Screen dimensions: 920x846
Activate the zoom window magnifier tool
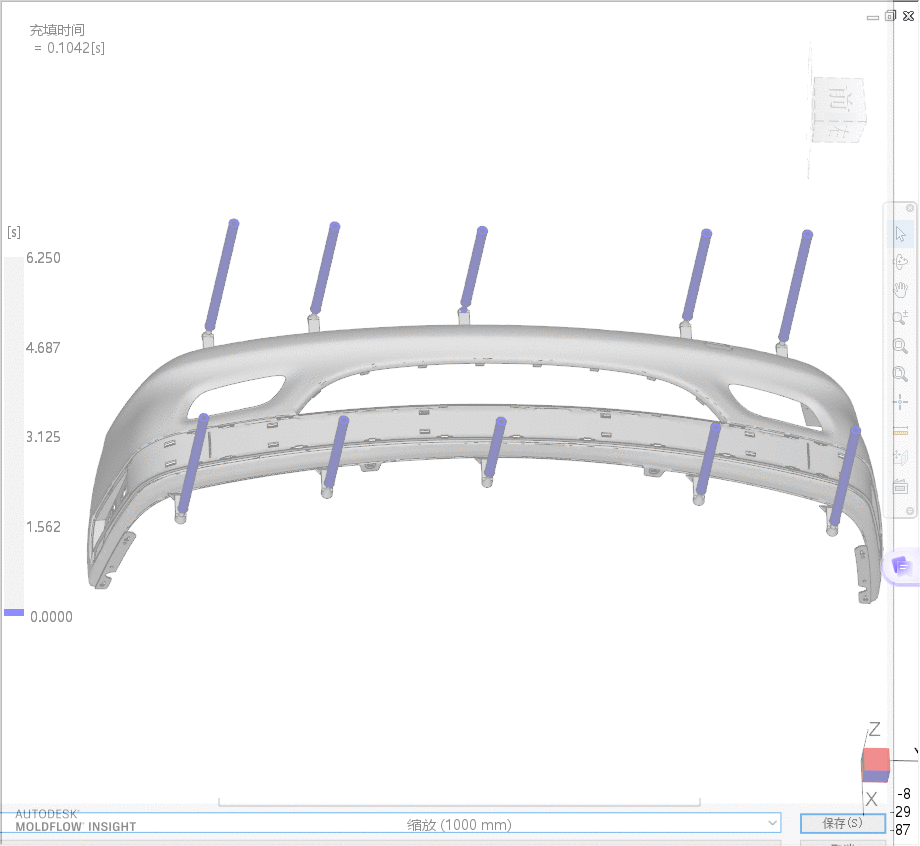[900, 346]
